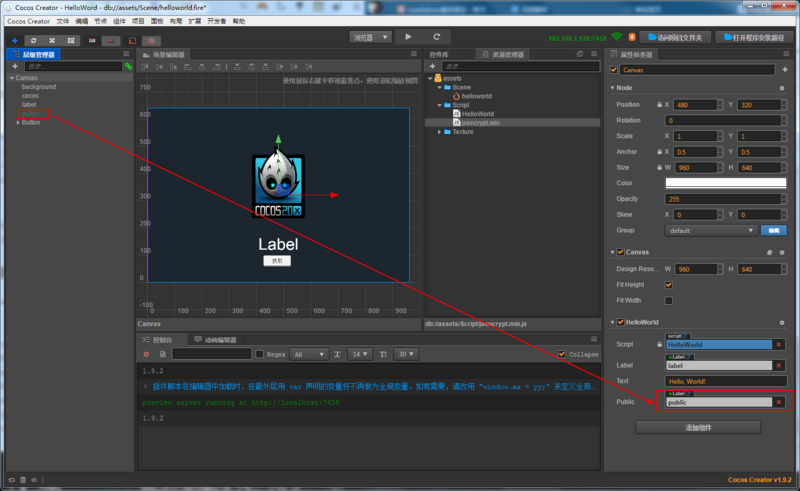The height and width of the screenshot is (491, 800).
Task: Click the blue button beside Group dropdown
Action: coord(773,231)
